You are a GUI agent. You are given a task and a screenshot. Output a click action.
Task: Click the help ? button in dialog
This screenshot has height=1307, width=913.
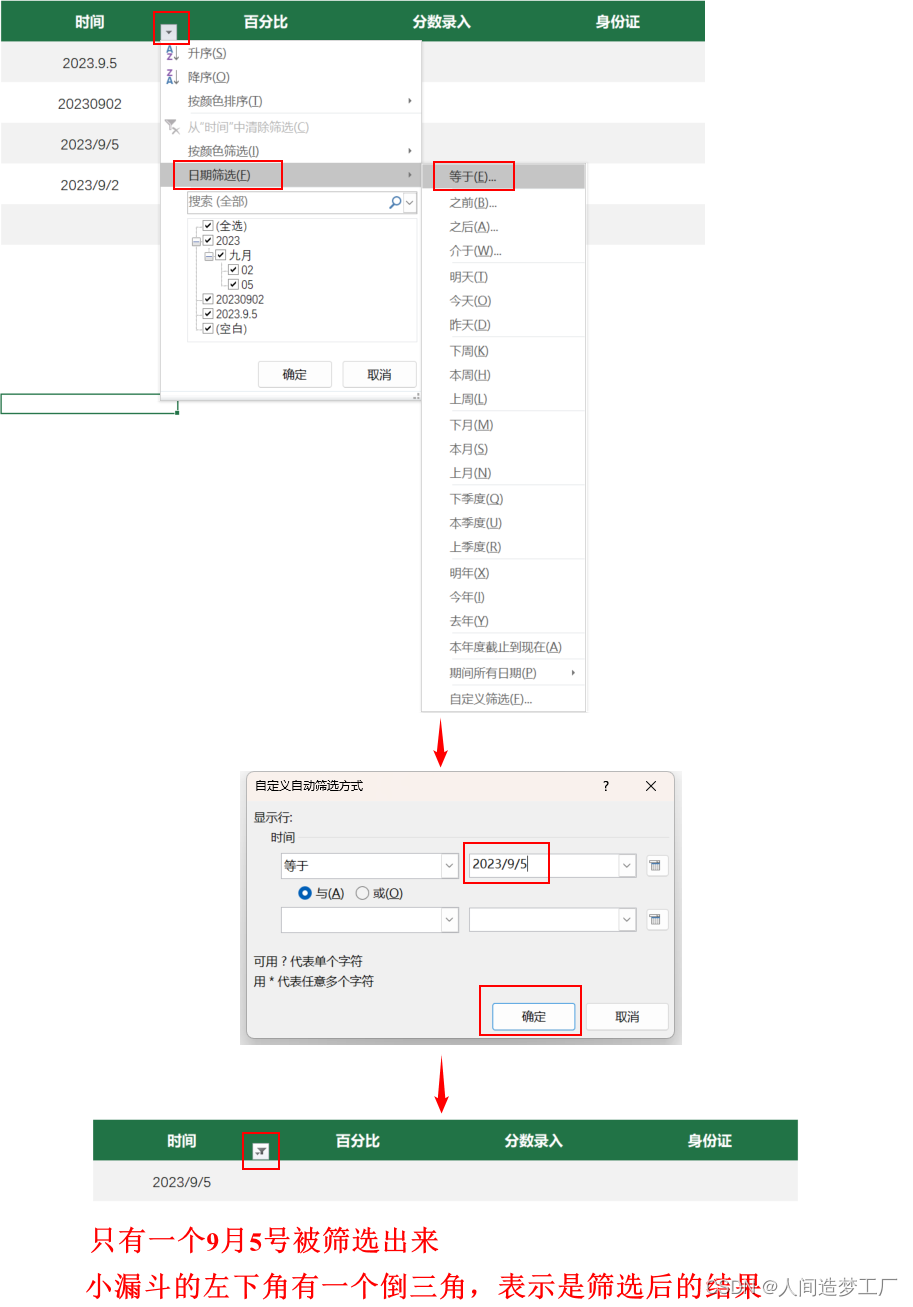(606, 787)
